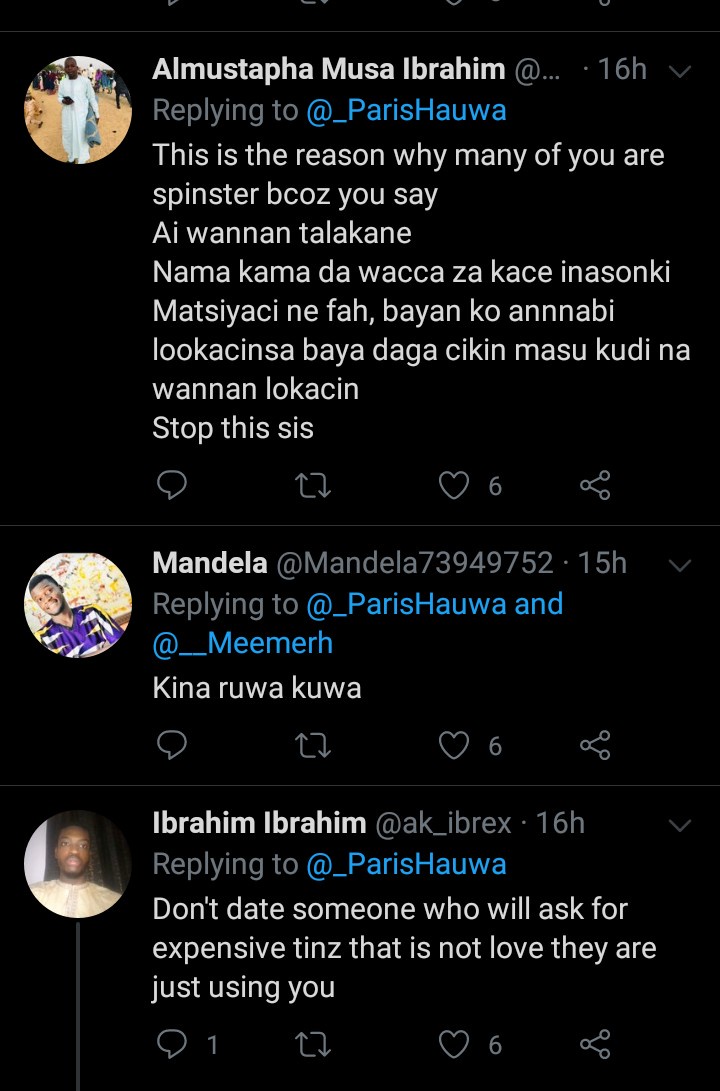The height and width of the screenshot is (1091, 720).
Task: Like Mandela's 'Kina ruwa kuwa' tweet
Action: tap(455, 745)
